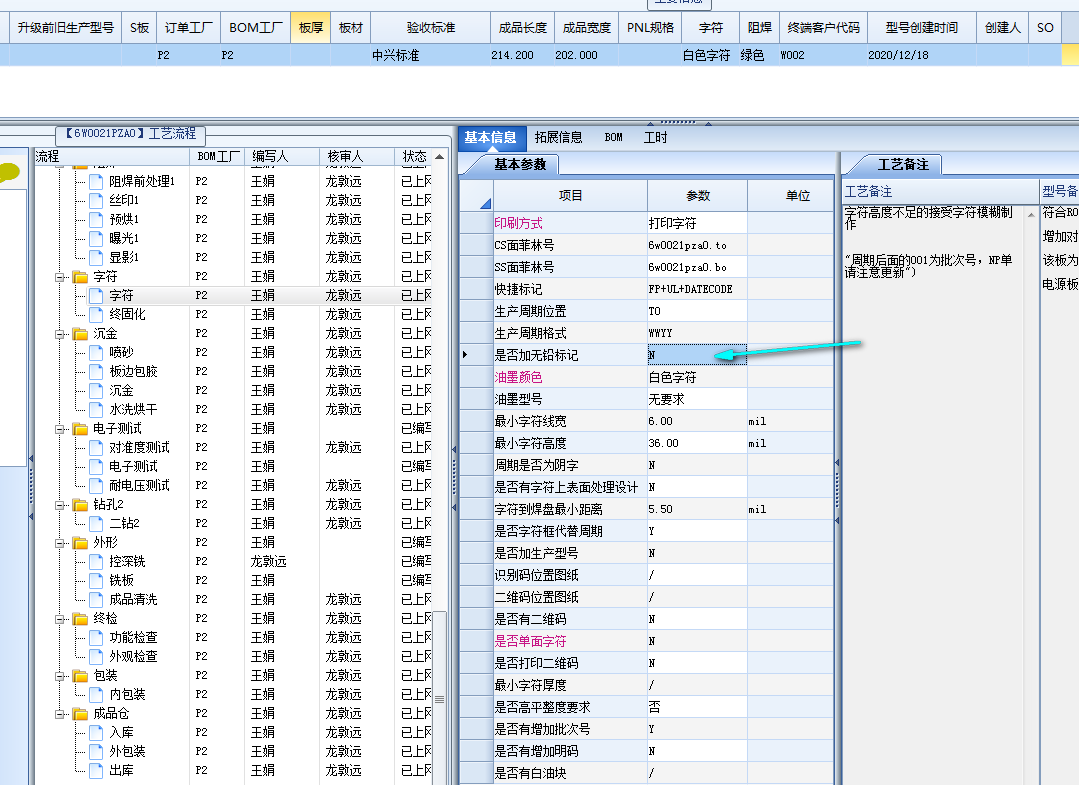This screenshot has width=1079, height=785.
Task: Click the document icon beside 阻焊前处理1
Action: click(96, 182)
